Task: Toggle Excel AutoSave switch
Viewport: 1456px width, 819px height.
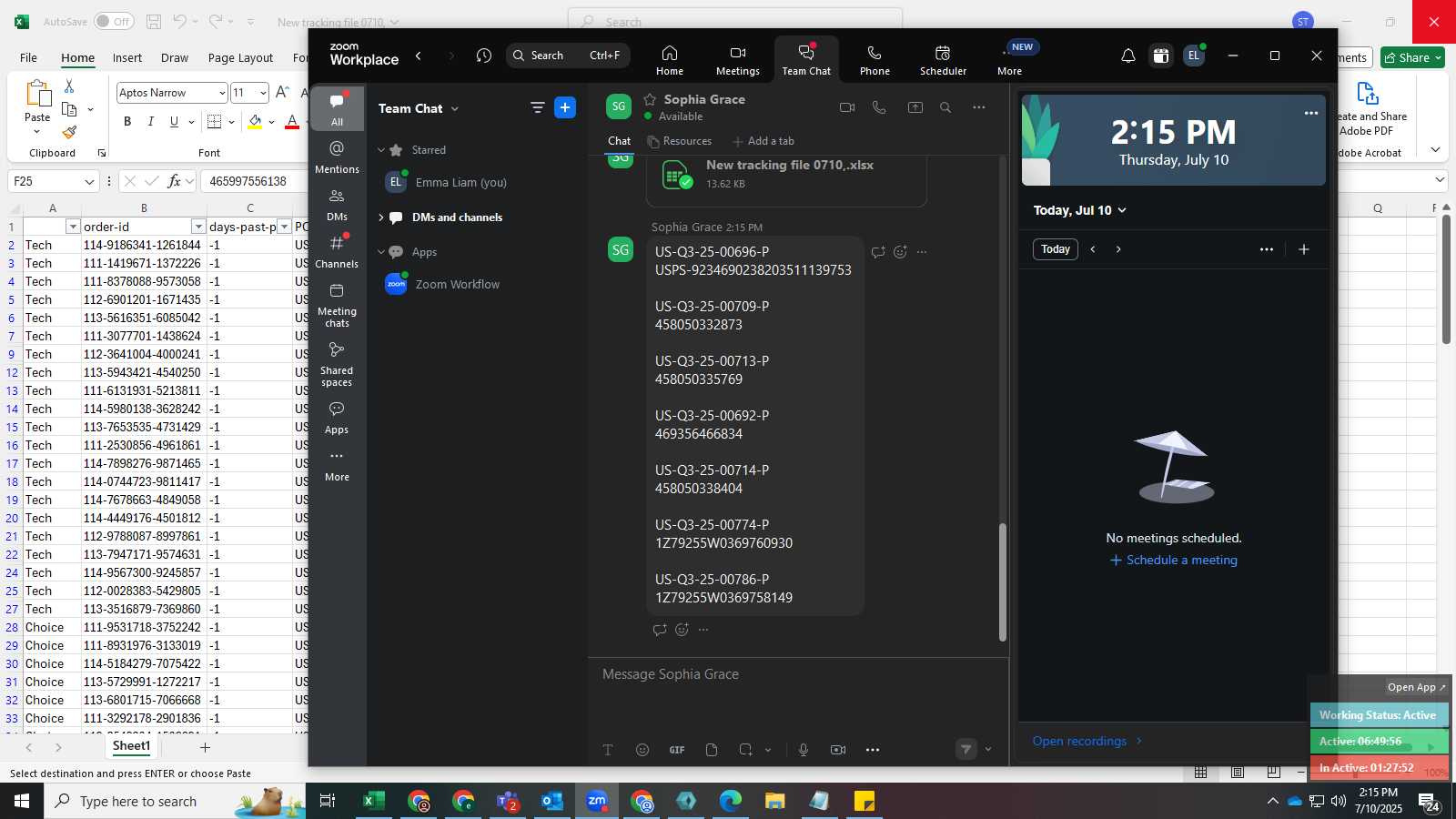Action: pyautogui.click(x=113, y=21)
